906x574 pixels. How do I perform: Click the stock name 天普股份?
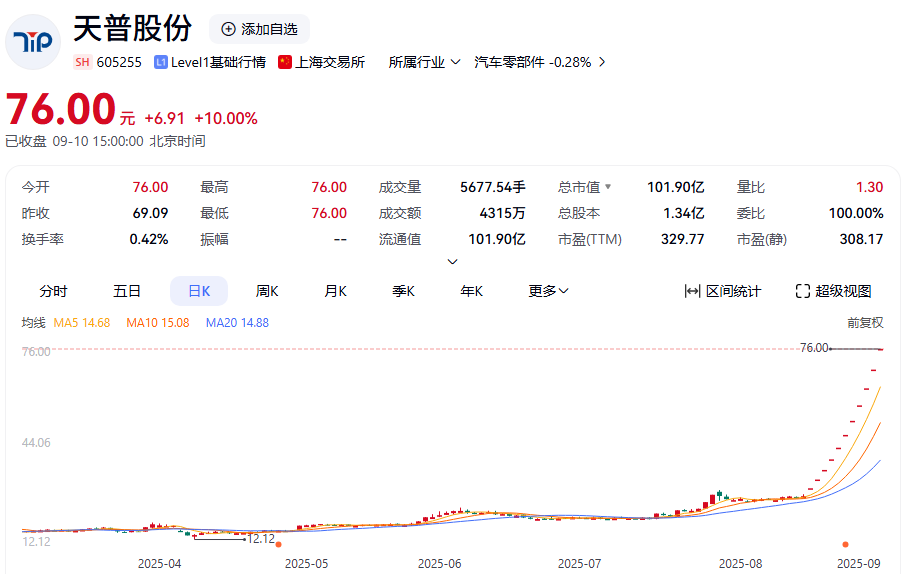tap(133, 28)
